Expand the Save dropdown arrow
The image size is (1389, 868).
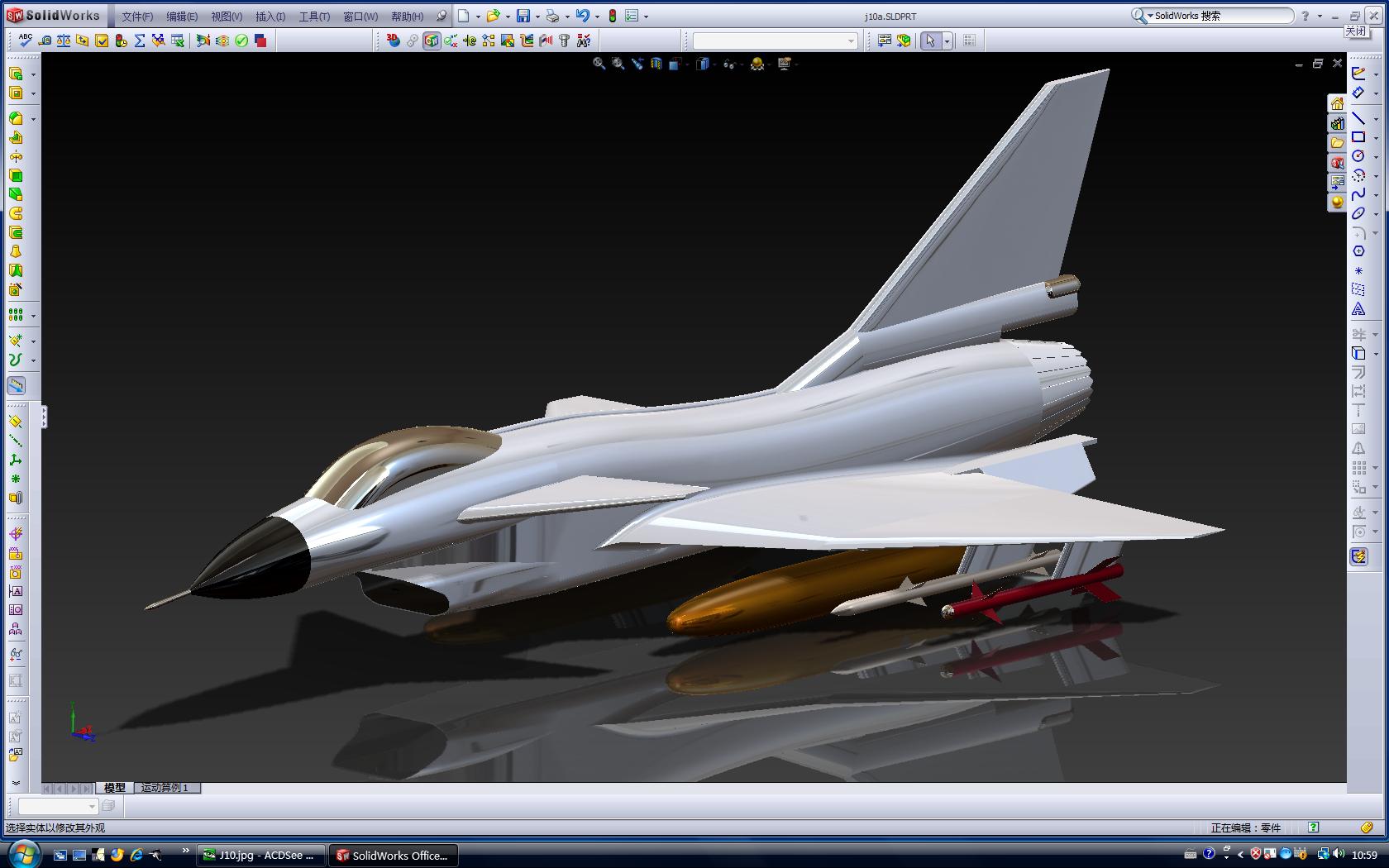537,17
